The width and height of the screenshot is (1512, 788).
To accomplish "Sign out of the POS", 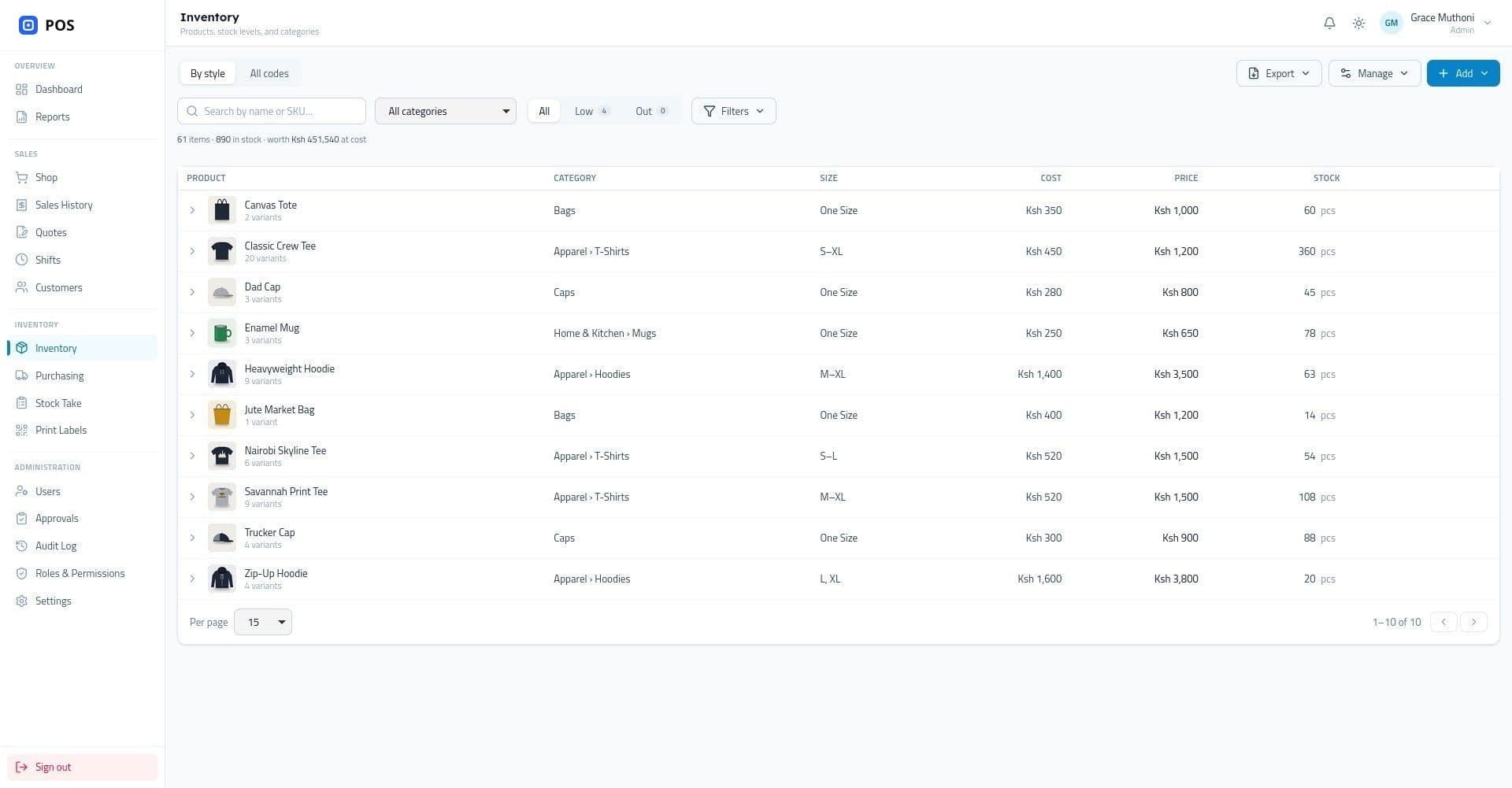I will (x=82, y=768).
